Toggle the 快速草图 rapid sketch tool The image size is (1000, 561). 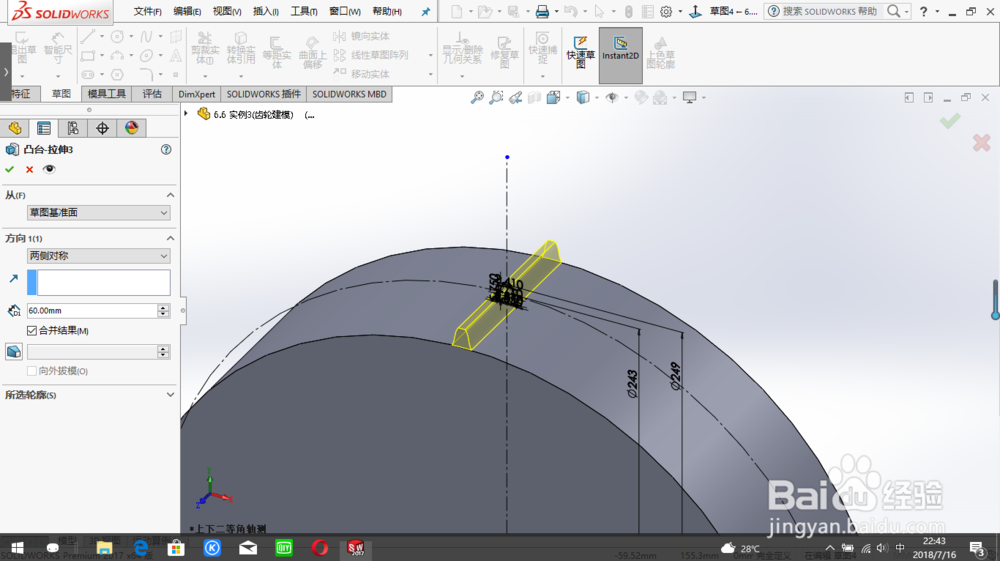(580, 52)
